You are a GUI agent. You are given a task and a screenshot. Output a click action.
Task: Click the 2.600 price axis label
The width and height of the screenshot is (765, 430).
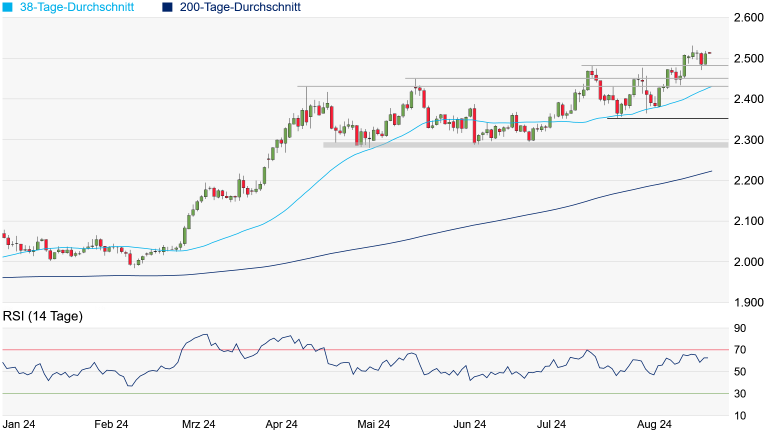pyautogui.click(x=746, y=18)
